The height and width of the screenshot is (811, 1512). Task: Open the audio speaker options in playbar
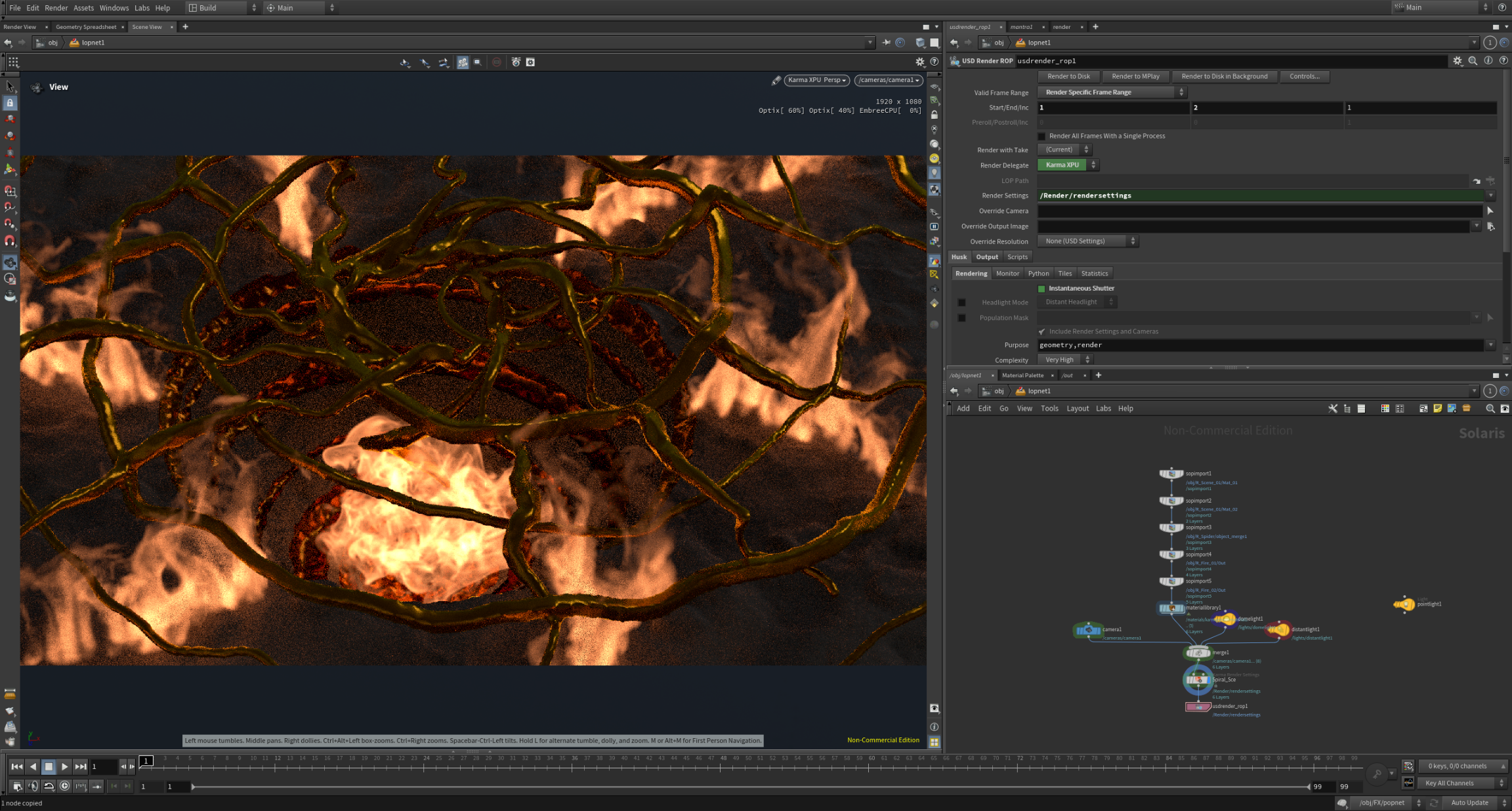pyautogui.click(x=33, y=786)
